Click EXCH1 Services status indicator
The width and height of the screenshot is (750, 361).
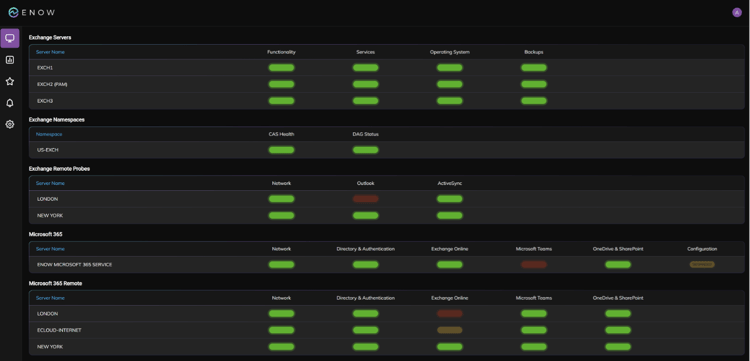(x=365, y=68)
